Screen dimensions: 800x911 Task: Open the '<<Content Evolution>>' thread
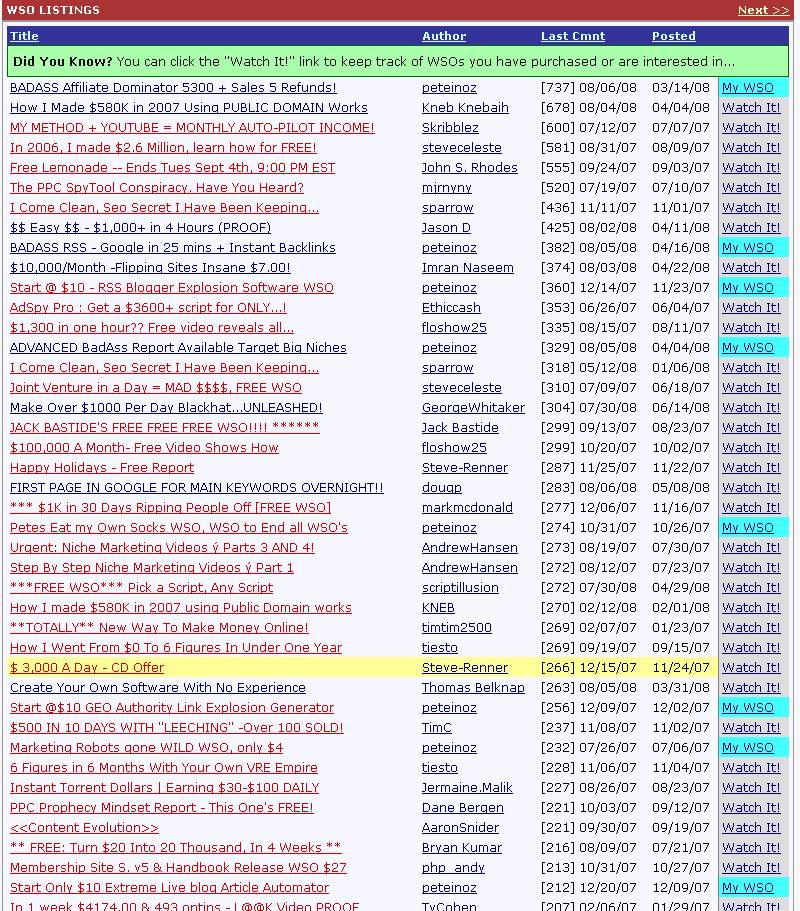tap(84, 828)
